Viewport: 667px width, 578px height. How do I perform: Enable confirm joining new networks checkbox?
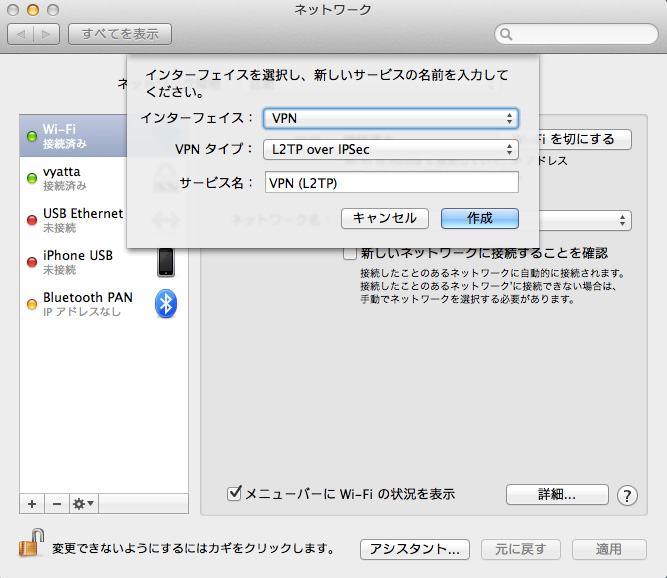coord(350,253)
